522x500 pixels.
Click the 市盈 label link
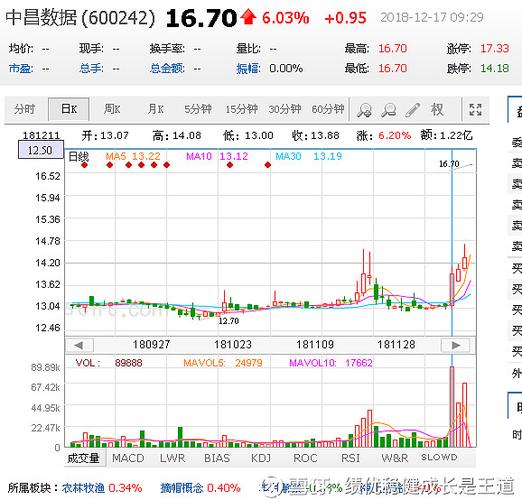(x=21, y=68)
